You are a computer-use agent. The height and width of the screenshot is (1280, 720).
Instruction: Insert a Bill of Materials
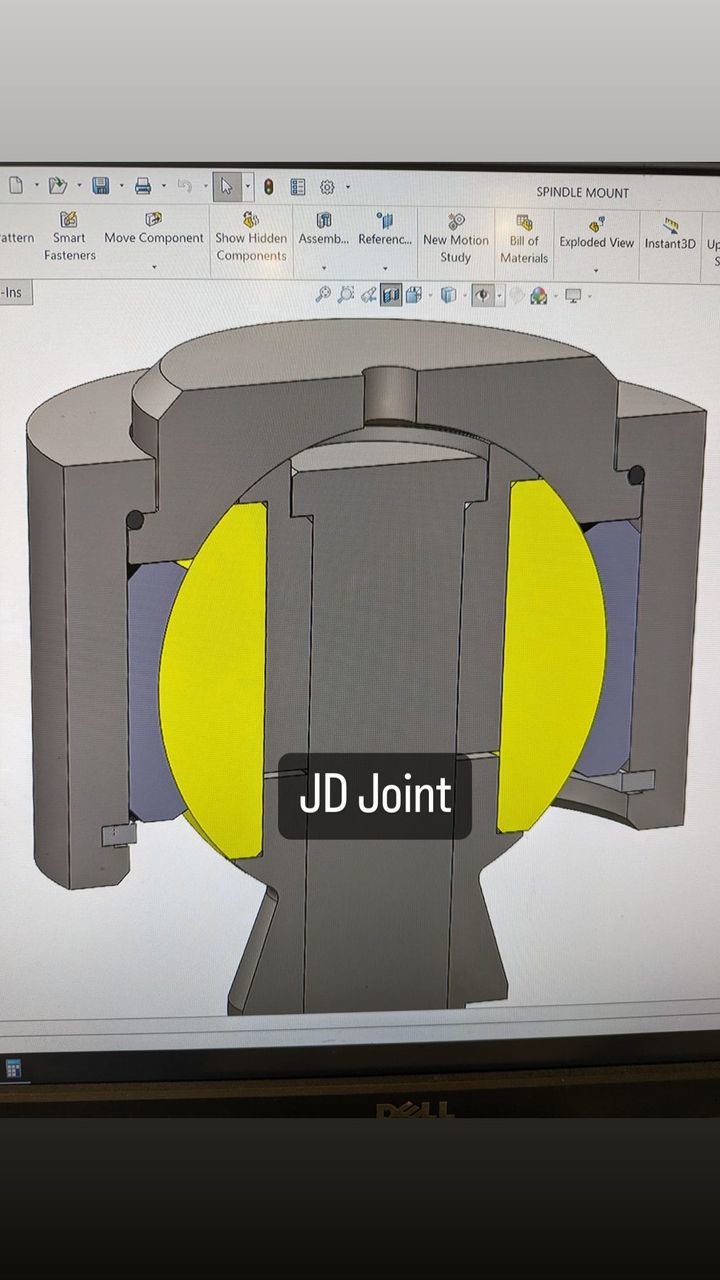524,240
